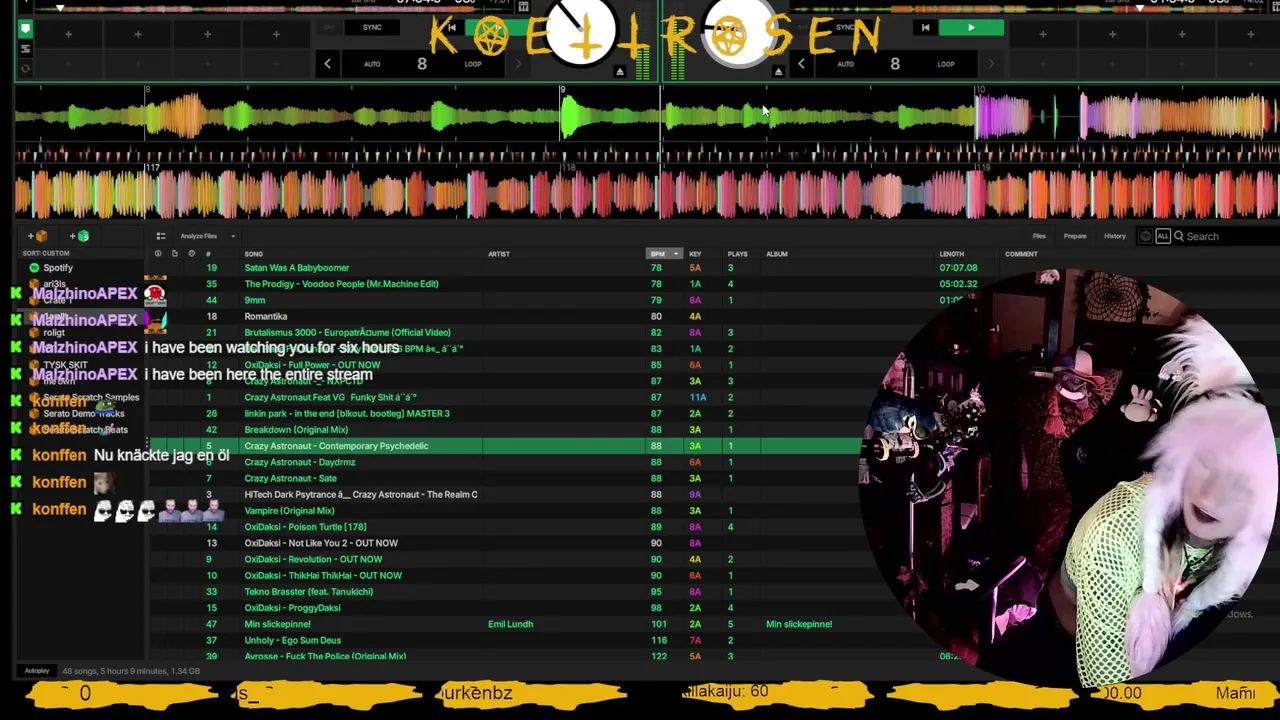Select the roligt crate

click(53, 333)
